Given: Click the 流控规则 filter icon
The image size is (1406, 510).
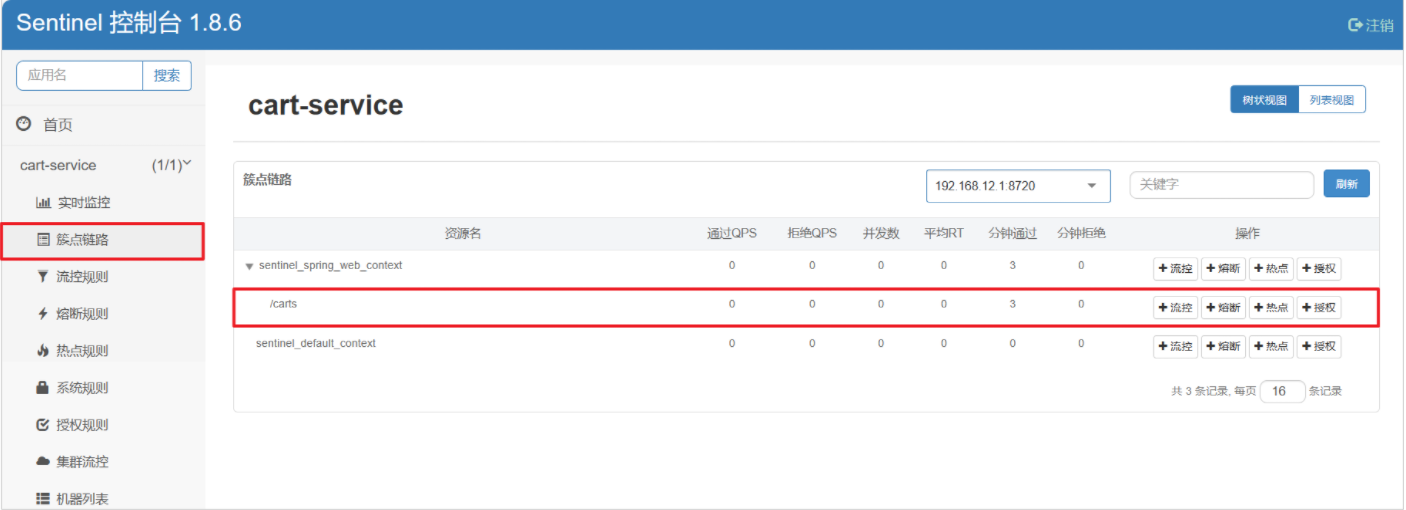Looking at the screenshot, I should [x=43, y=276].
